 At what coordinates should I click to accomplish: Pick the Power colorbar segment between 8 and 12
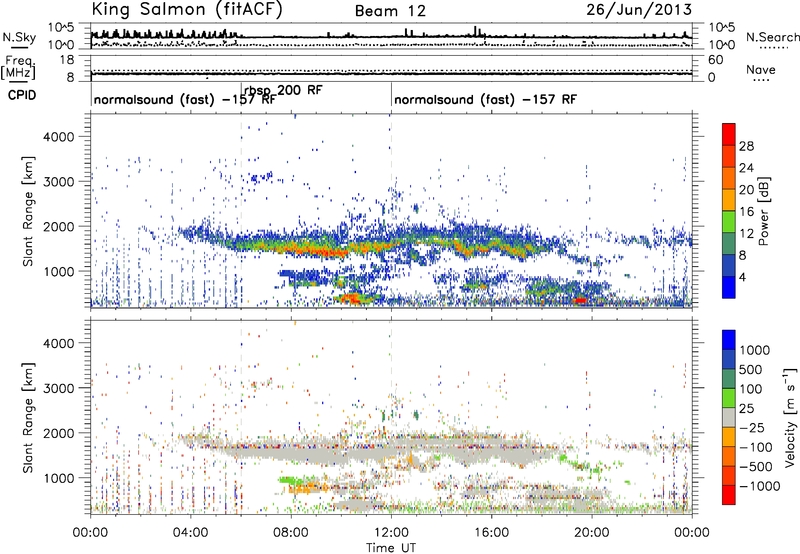click(729, 244)
